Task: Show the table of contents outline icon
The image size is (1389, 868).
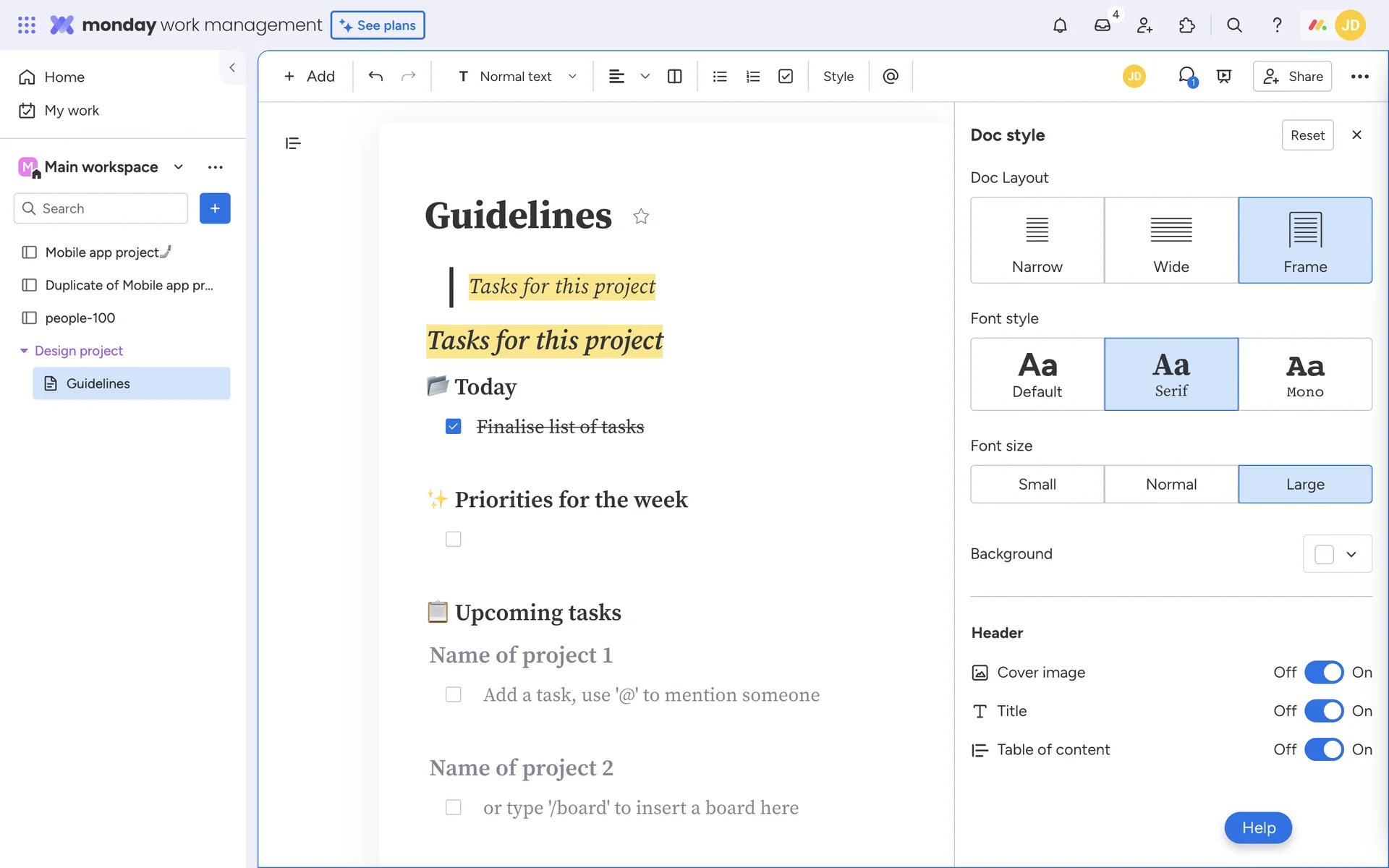Action: (x=293, y=143)
